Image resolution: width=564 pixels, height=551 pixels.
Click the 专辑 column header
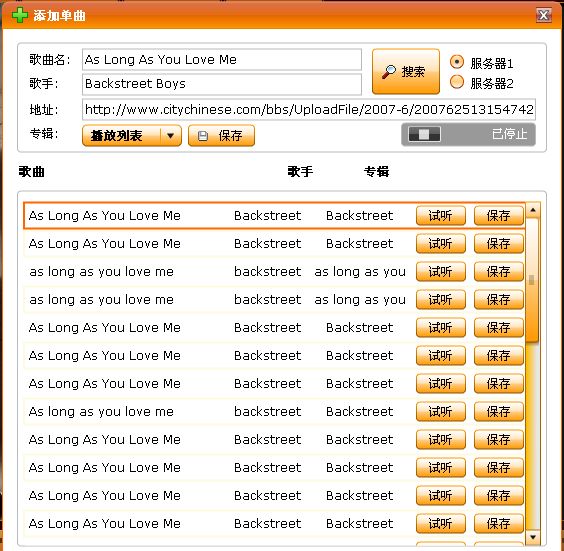pos(376,172)
